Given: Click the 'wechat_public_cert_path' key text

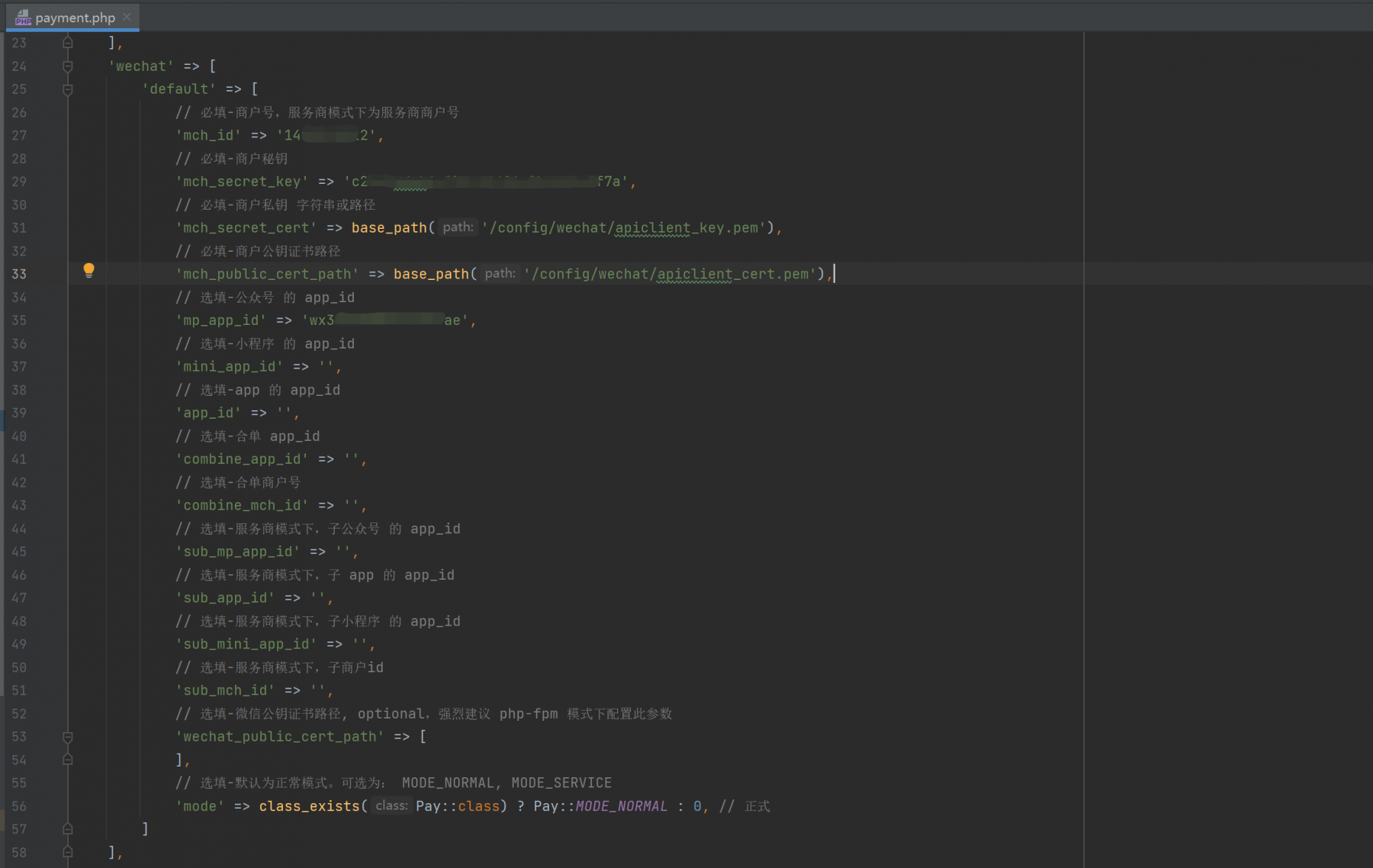Looking at the screenshot, I should click(x=280, y=737).
